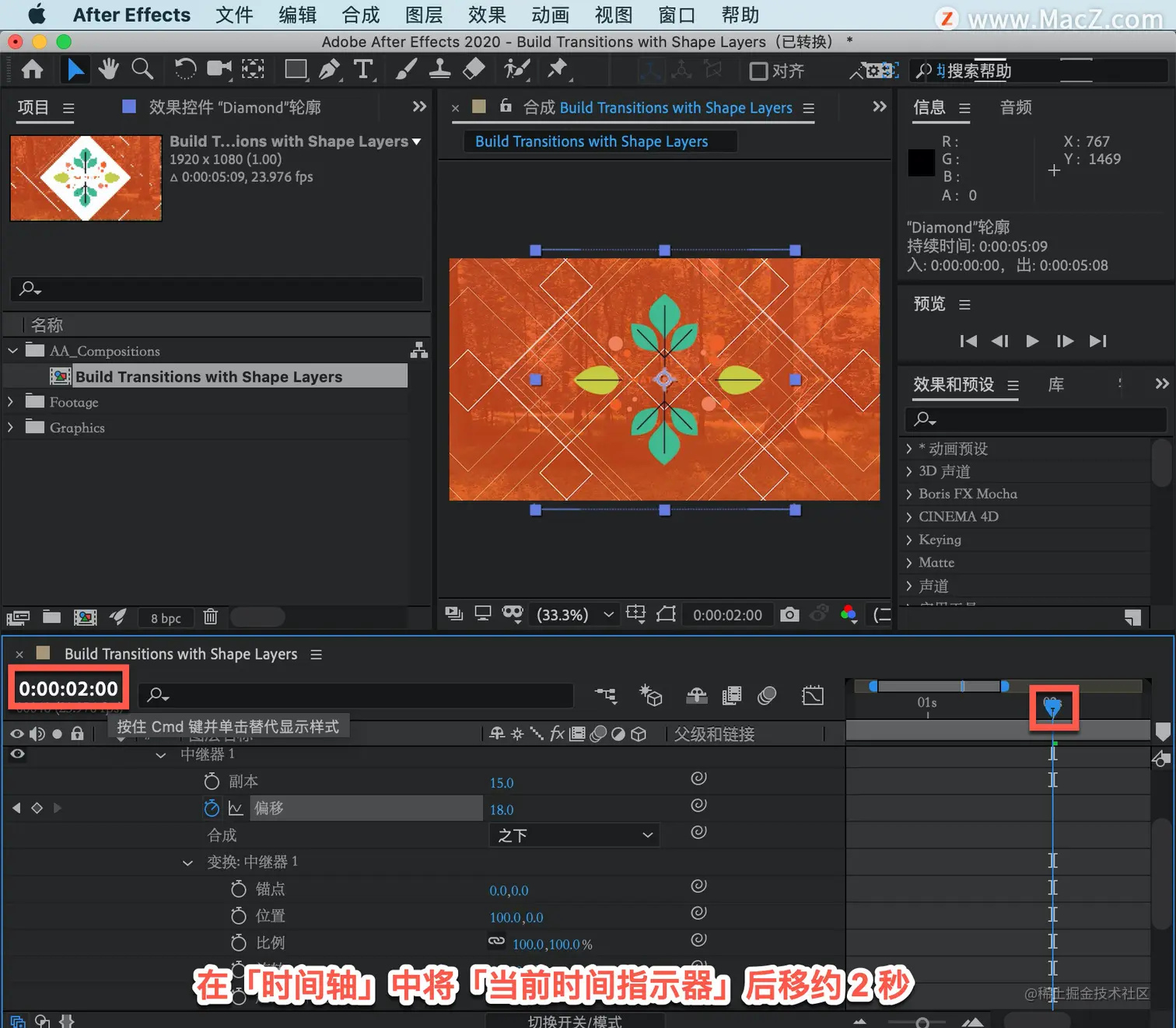
Task: Expand the CINEMA 4D effects category
Action: click(x=908, y=516)
